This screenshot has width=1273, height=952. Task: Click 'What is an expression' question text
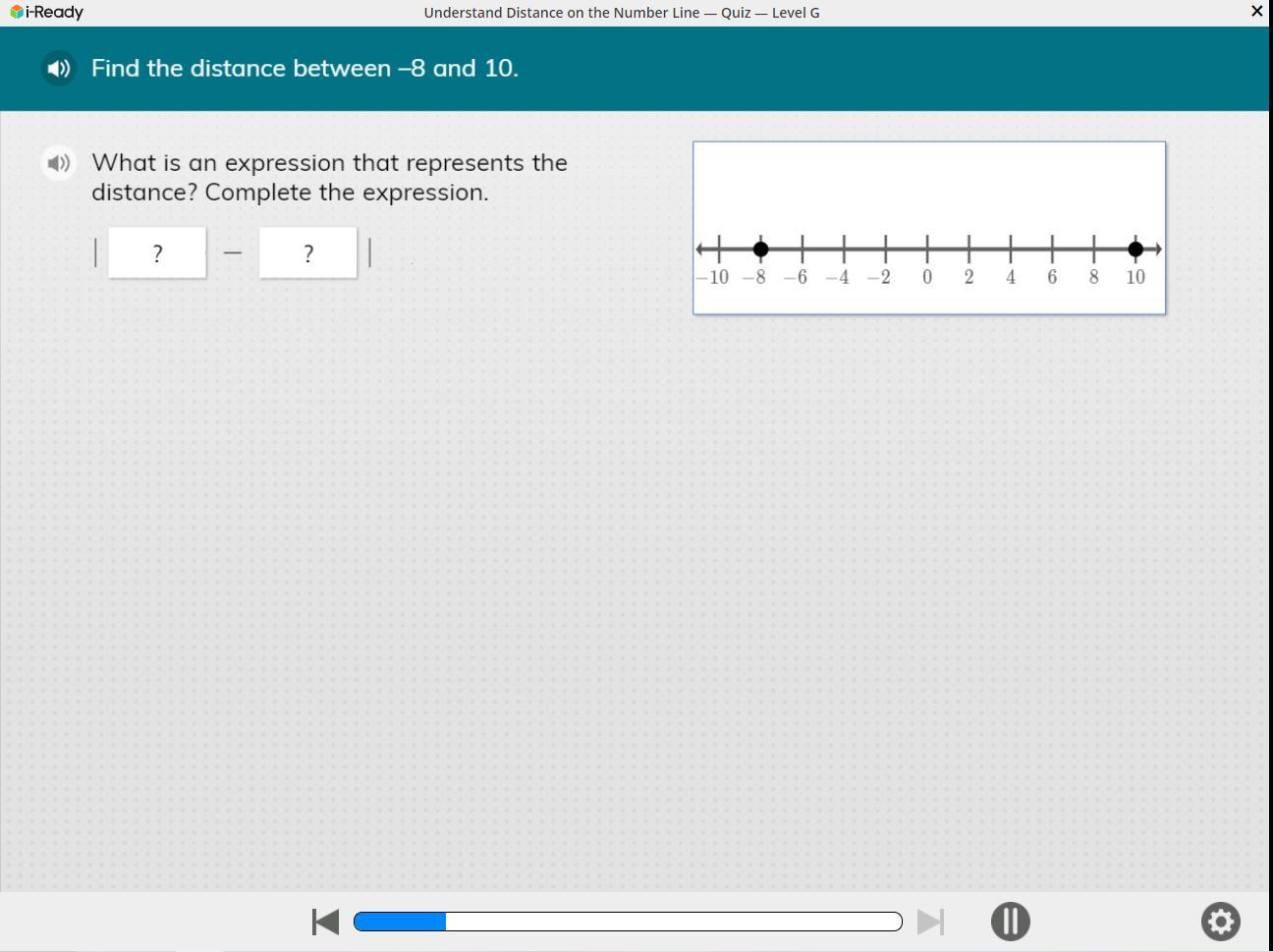(x=329, y=177)
